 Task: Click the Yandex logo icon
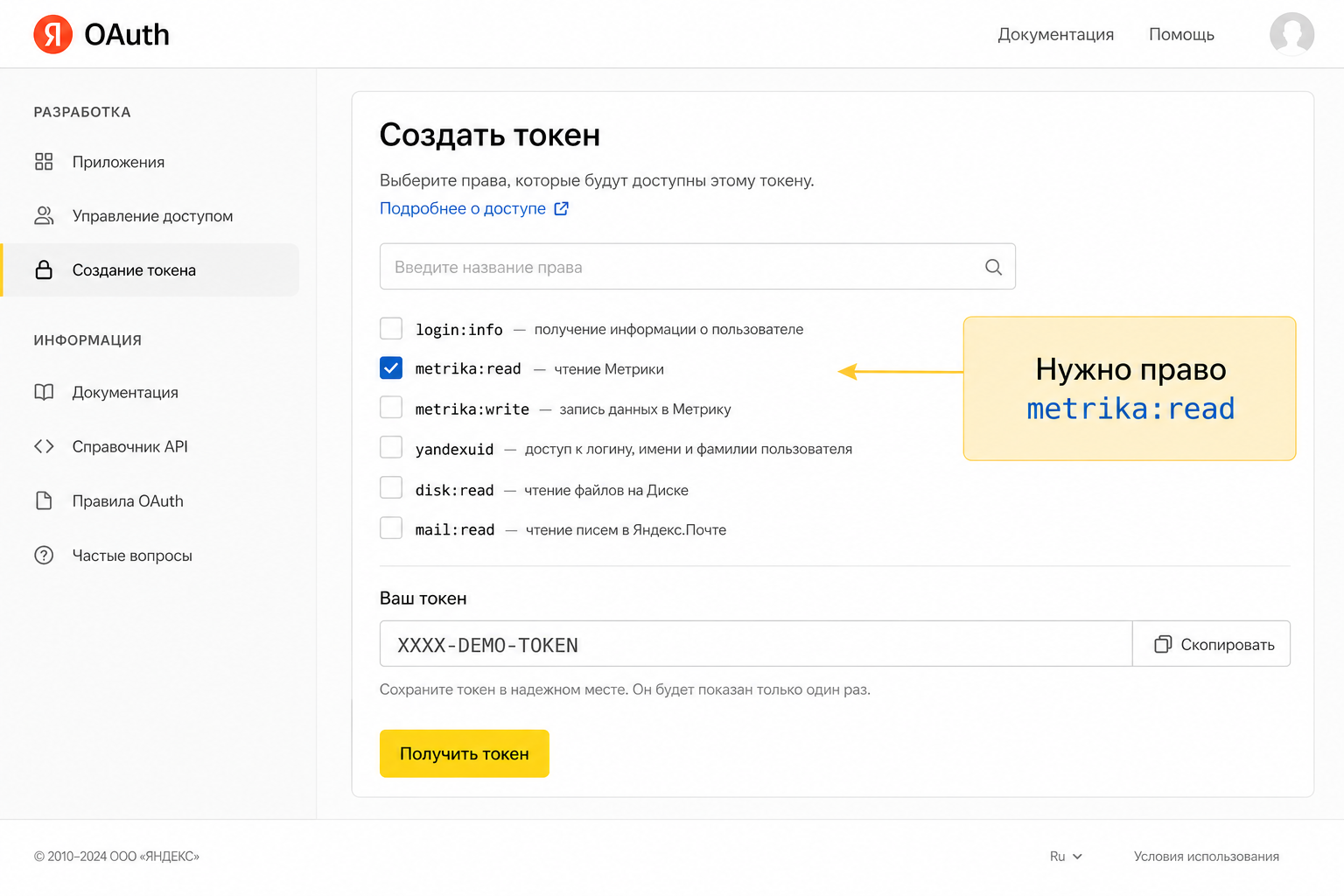click(53, 34)
